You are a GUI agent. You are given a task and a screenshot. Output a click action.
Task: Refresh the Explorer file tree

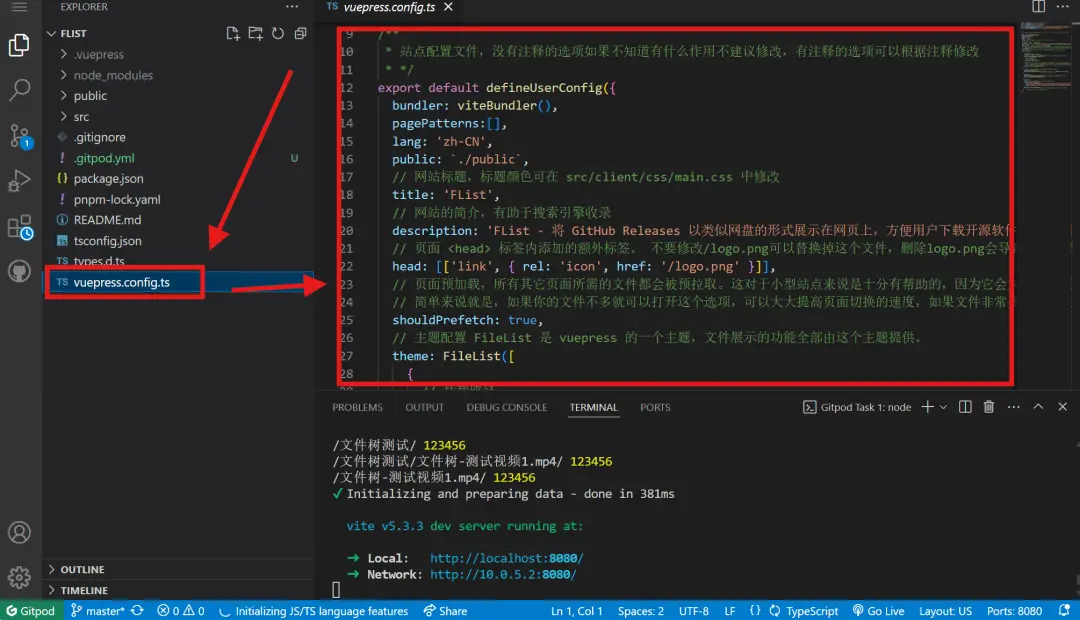(x=277, y=33)
